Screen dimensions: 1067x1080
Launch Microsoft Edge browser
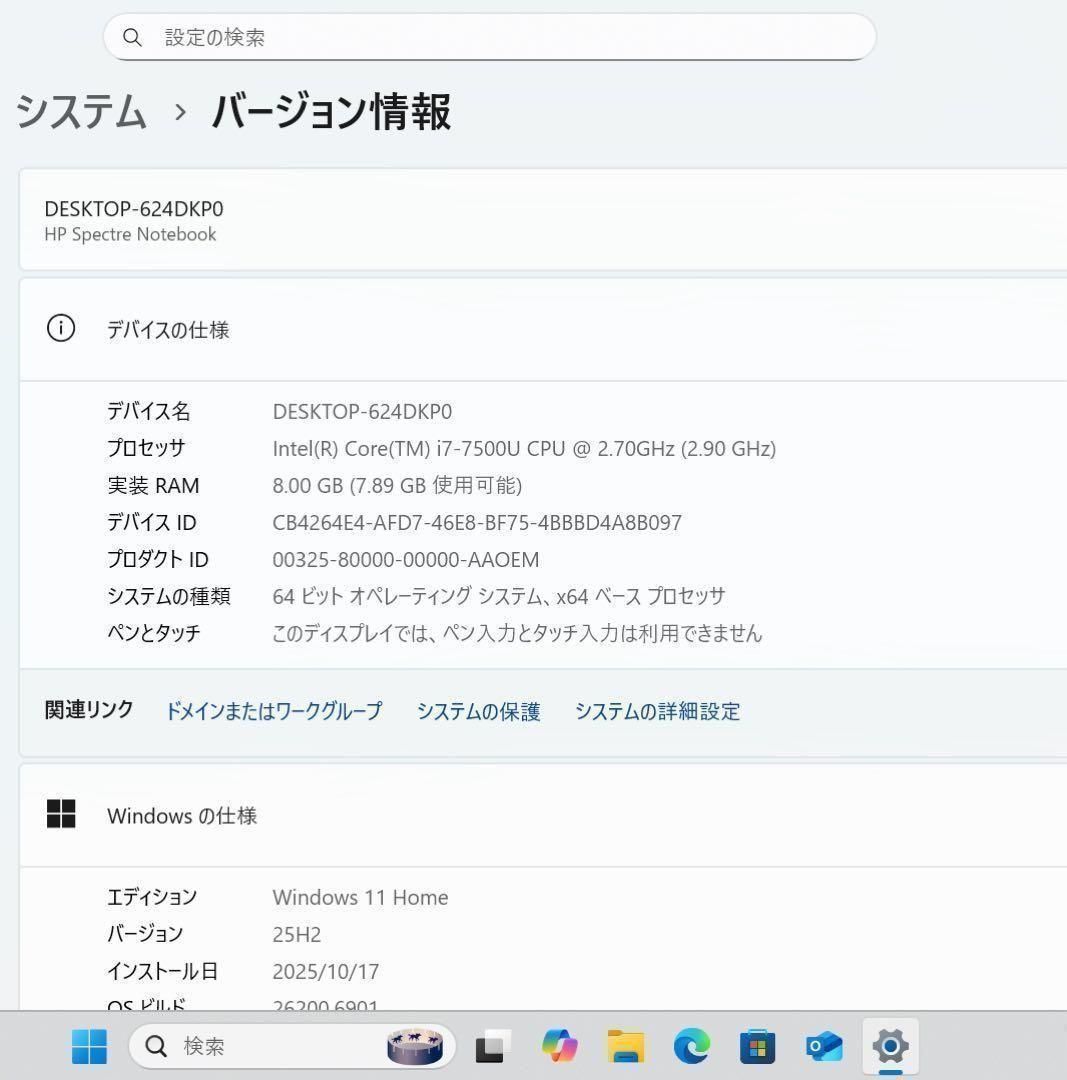(x=691, y=1046)
